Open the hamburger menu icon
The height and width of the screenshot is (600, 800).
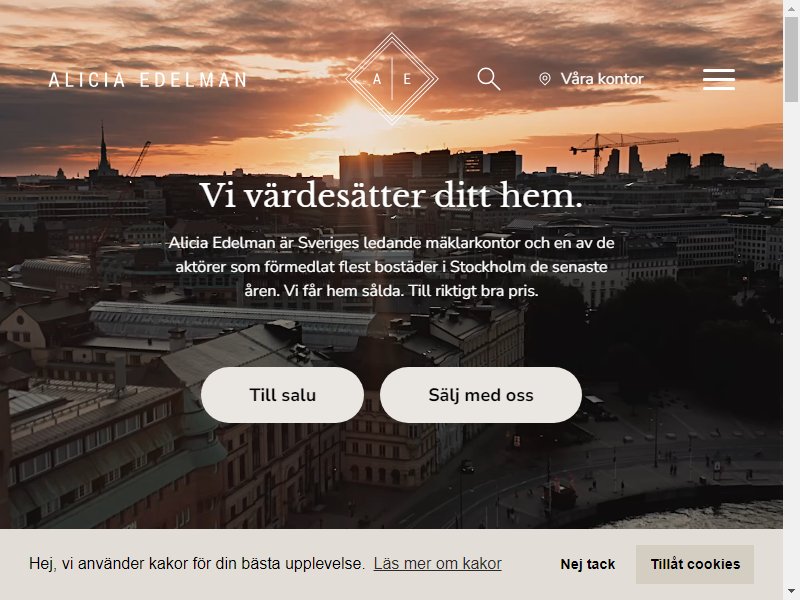(x=718, y=79)
